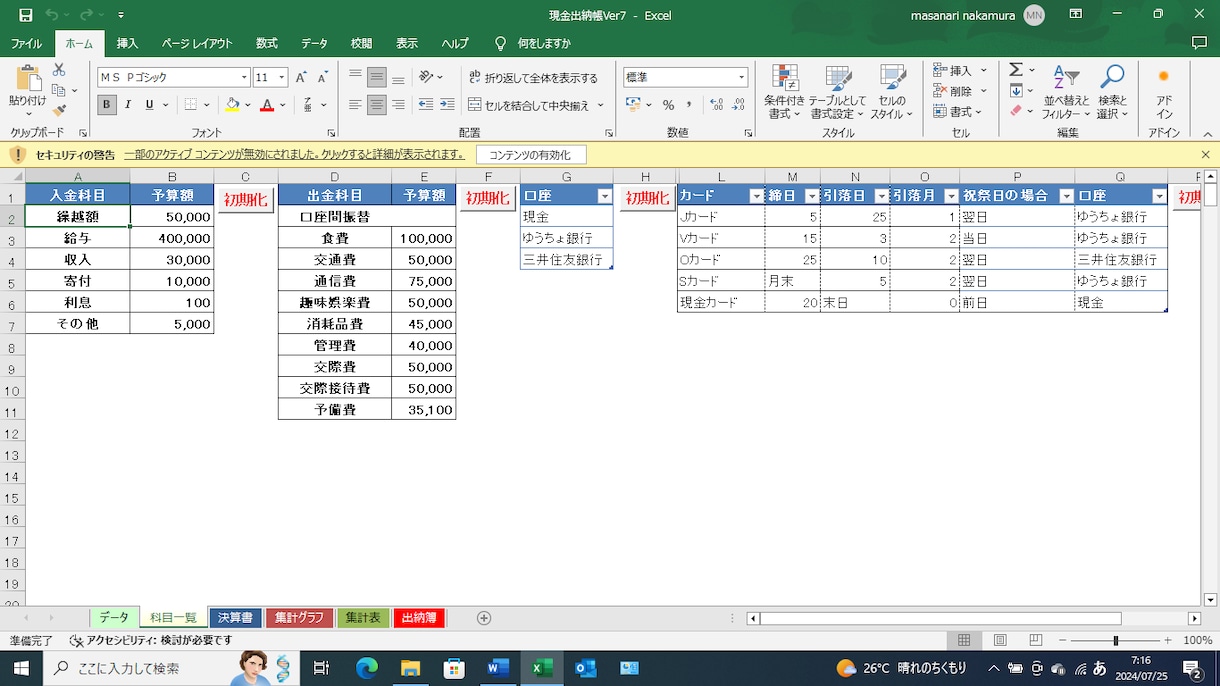This screenshot has height=686, width=1220.
Task: Switch to the 集計グラフ sheet tab
Action: tap(299, 618)
